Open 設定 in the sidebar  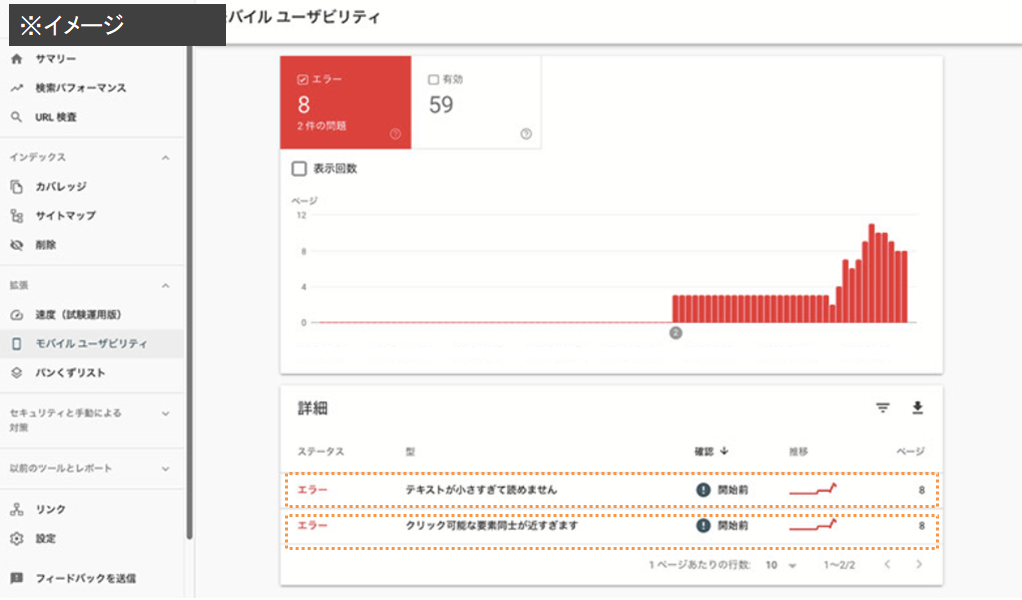point(46,539)
